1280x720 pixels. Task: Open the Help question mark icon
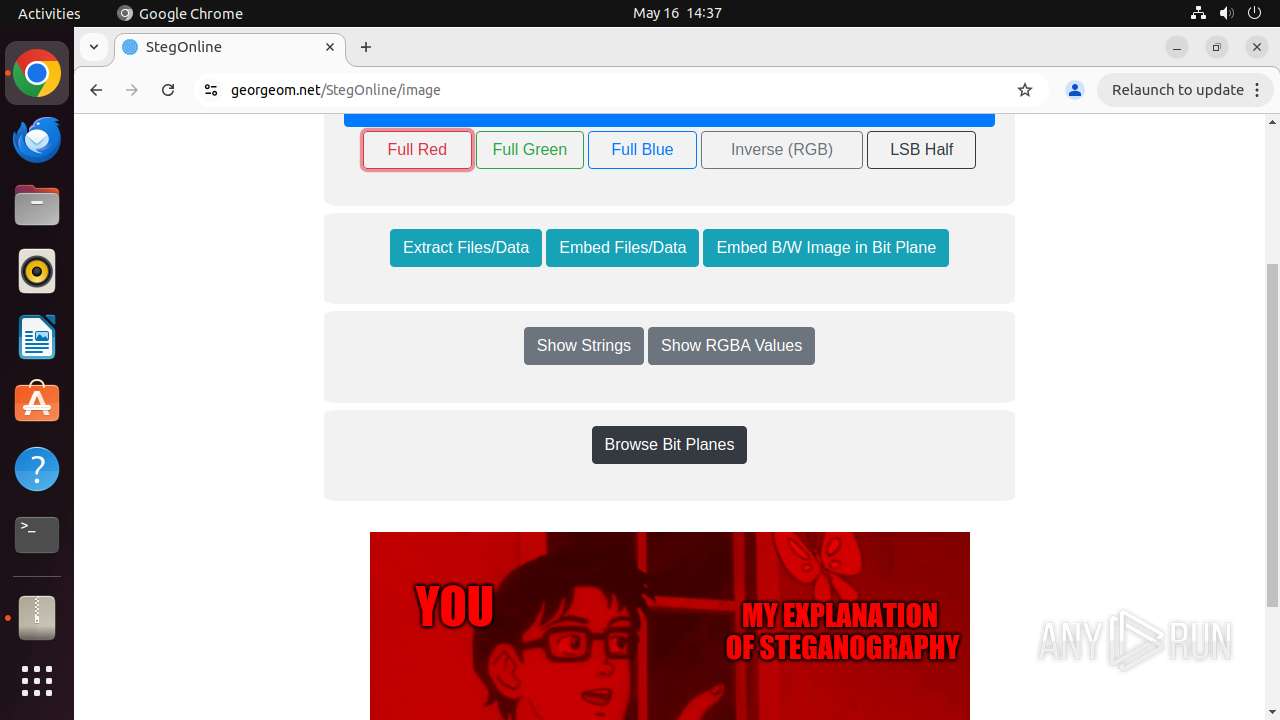tap(37, 469)
